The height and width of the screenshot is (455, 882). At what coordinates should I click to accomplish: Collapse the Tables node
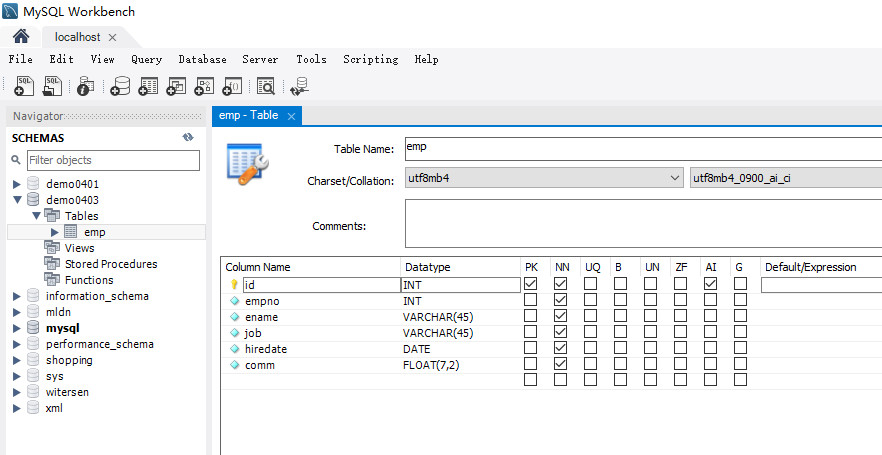click(37, 215)
